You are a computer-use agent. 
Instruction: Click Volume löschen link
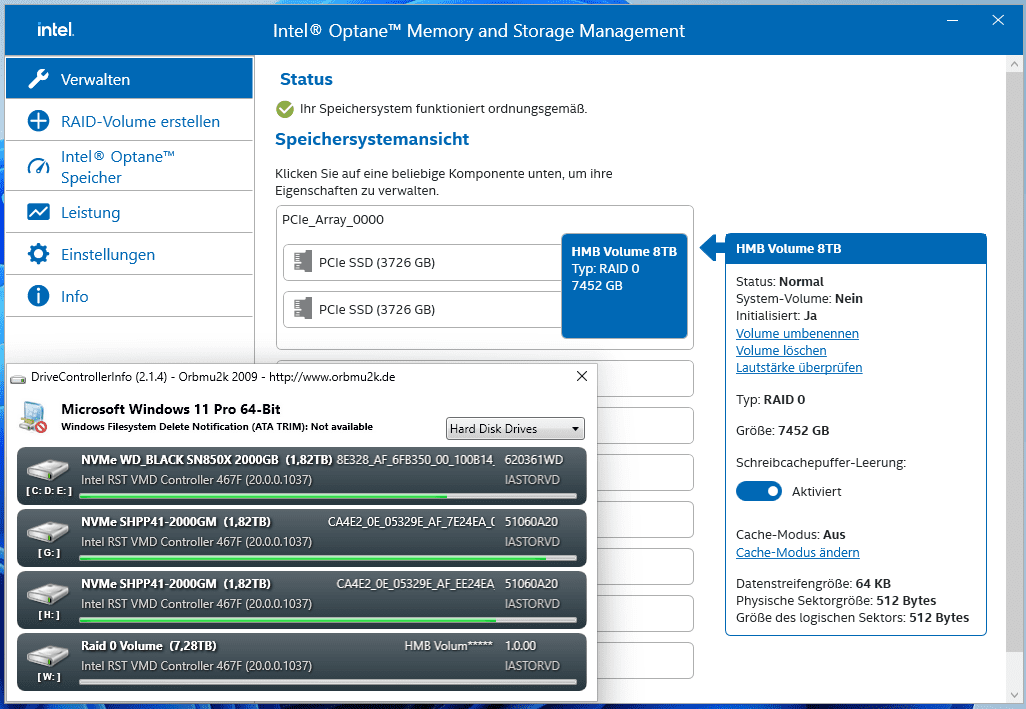click(x=781, y=351)
